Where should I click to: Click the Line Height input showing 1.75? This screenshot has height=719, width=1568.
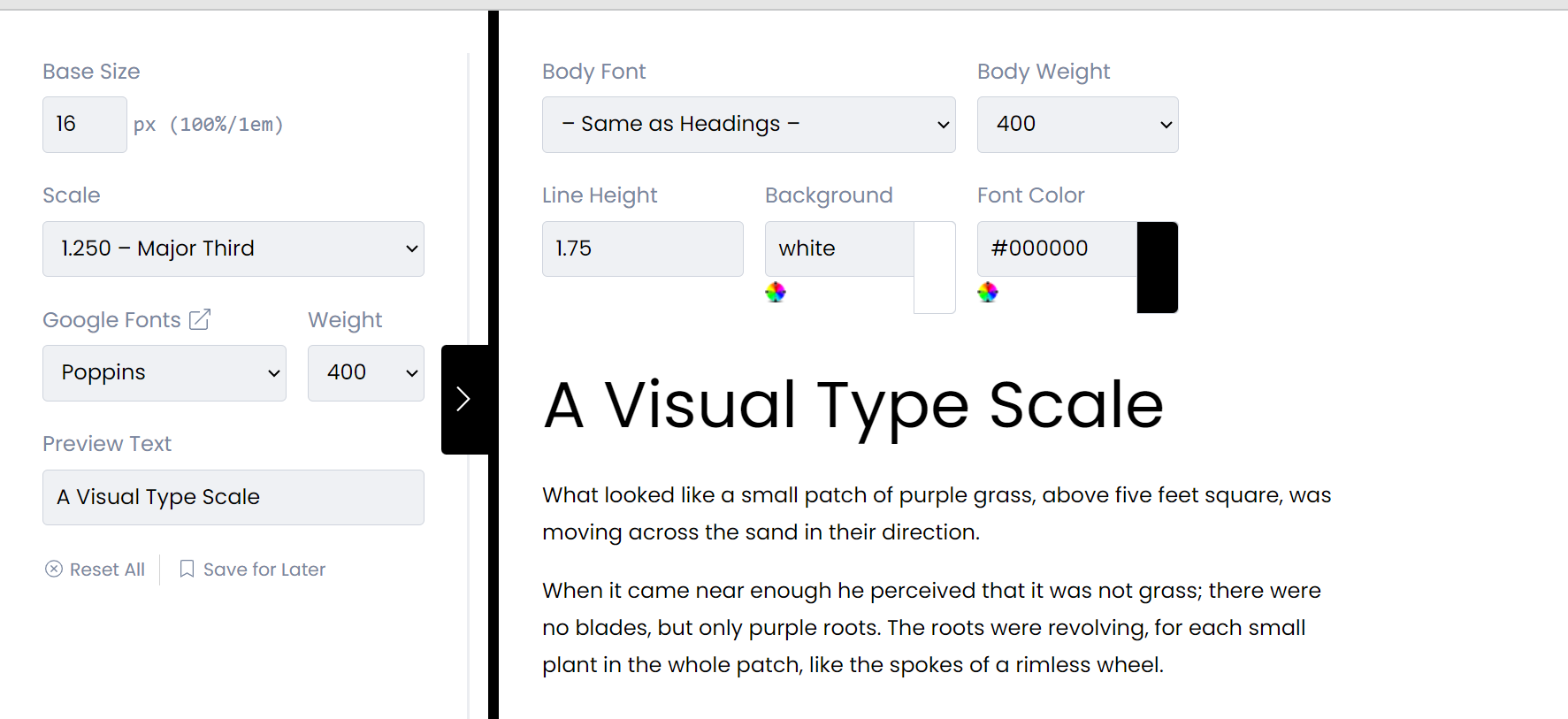[643, 249]
